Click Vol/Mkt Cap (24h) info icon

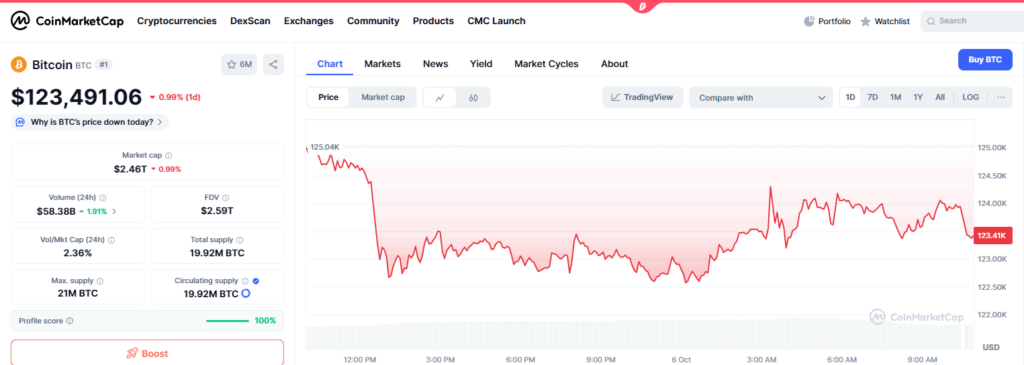coord(111,240)
